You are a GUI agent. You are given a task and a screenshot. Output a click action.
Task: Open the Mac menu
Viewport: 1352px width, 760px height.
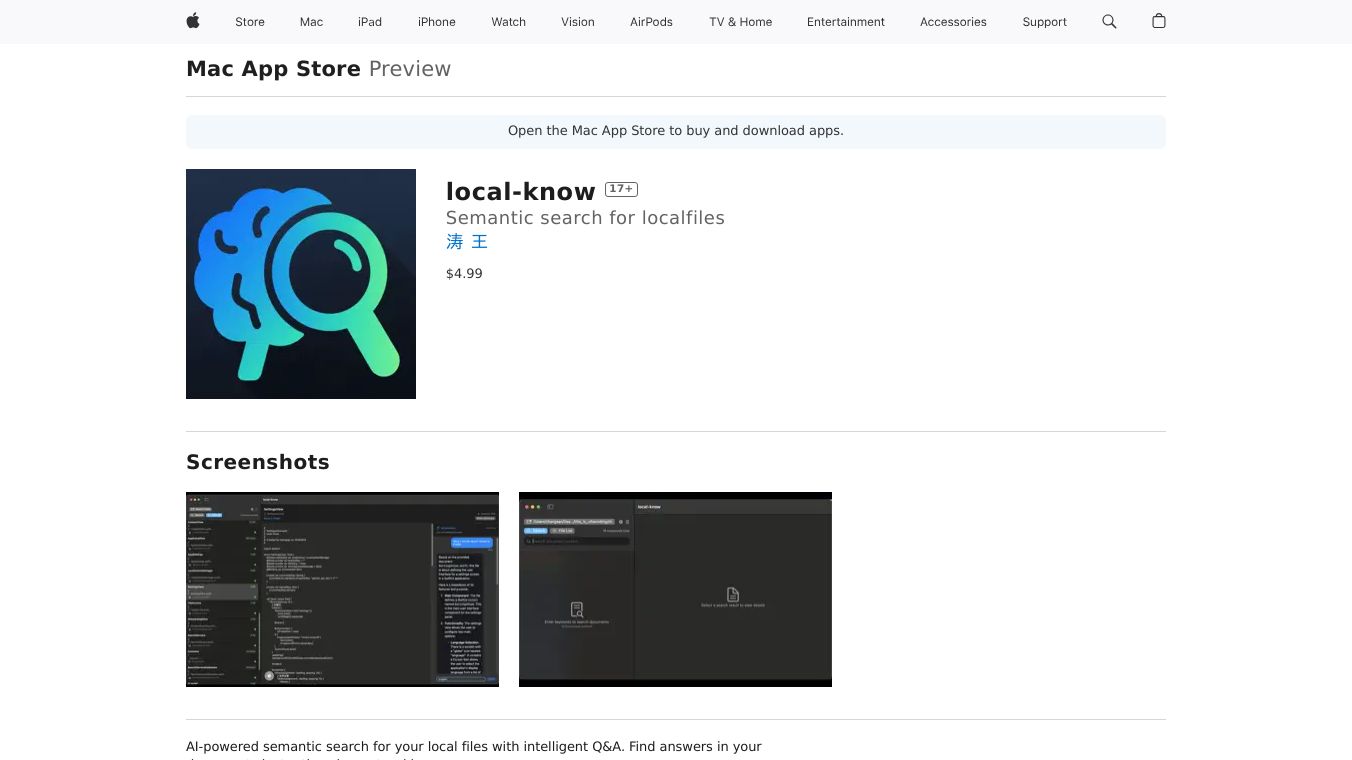(311, 22)
